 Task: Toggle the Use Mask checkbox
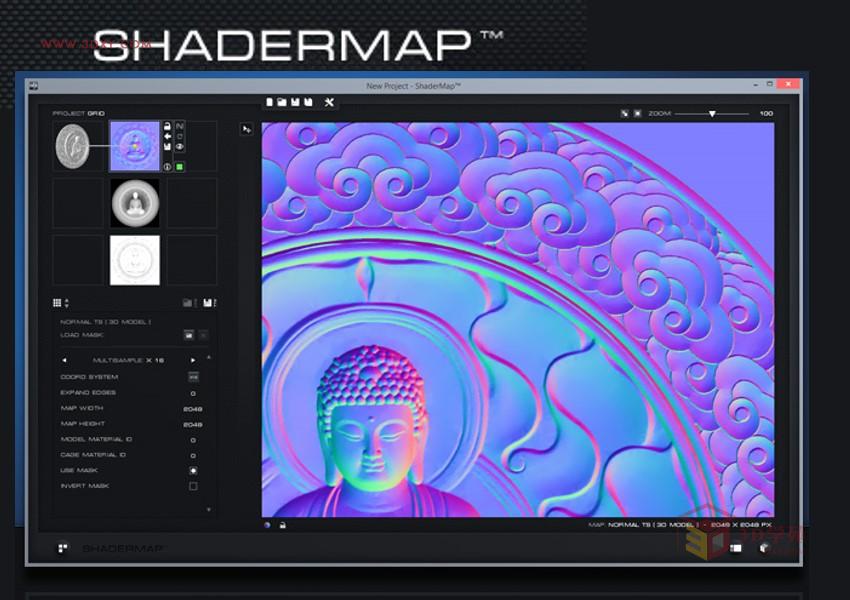click(x=194, y=471)
